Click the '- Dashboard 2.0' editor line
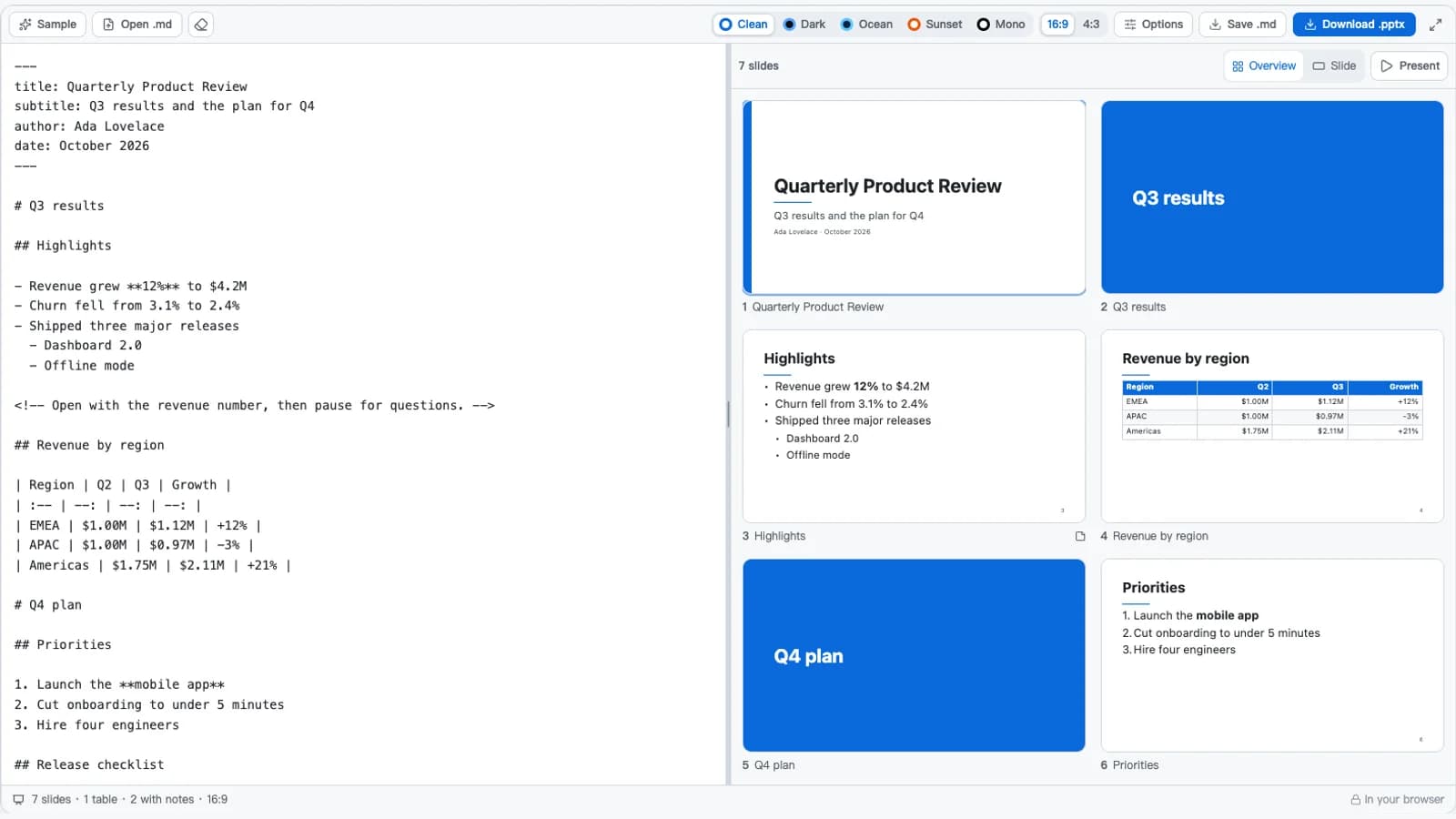The height and width of the screenshot is (819, 1456). 86,346
